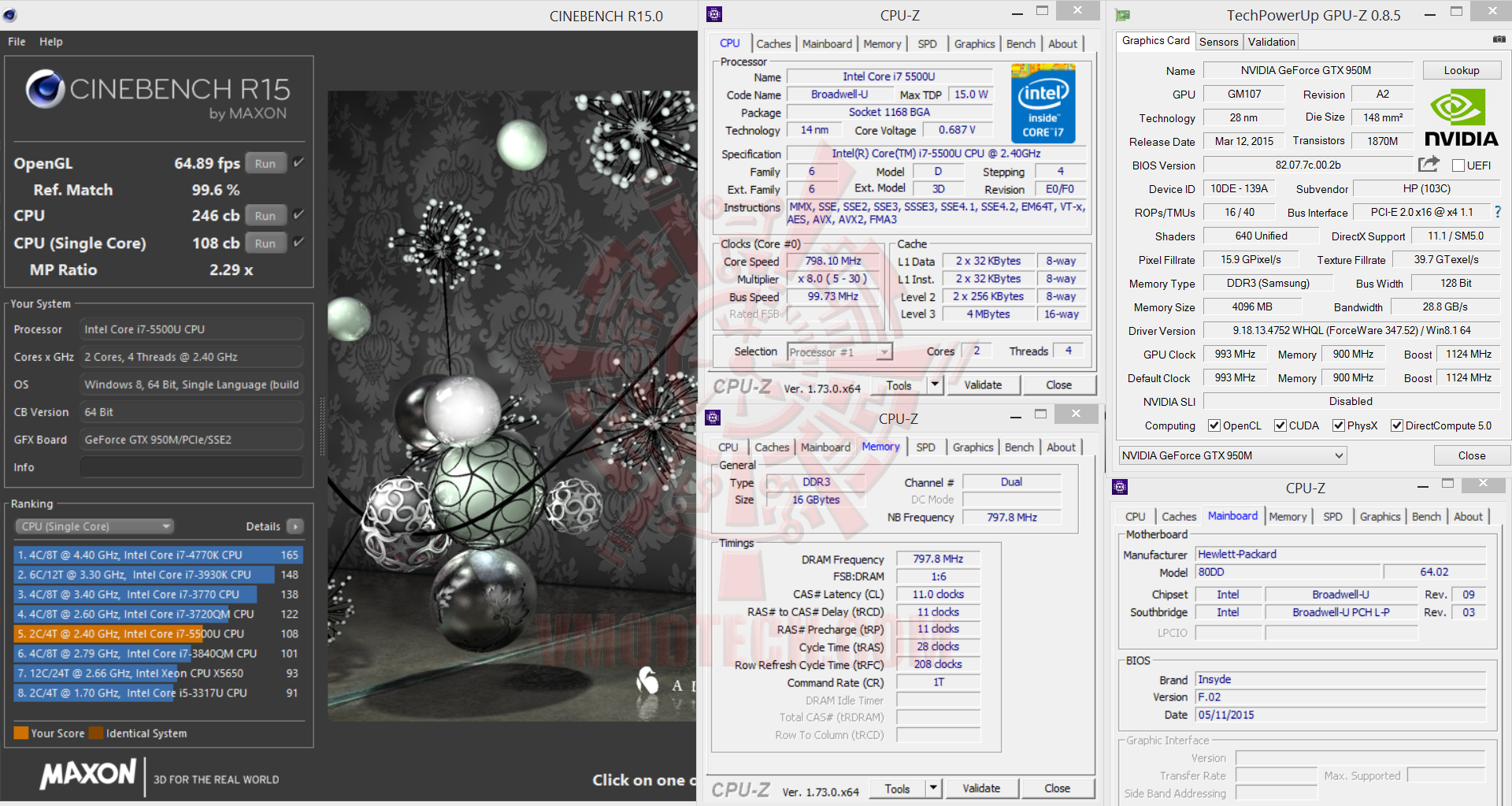Click the orange Your Score color swatch
The image size is (1512, 806).
21,733
